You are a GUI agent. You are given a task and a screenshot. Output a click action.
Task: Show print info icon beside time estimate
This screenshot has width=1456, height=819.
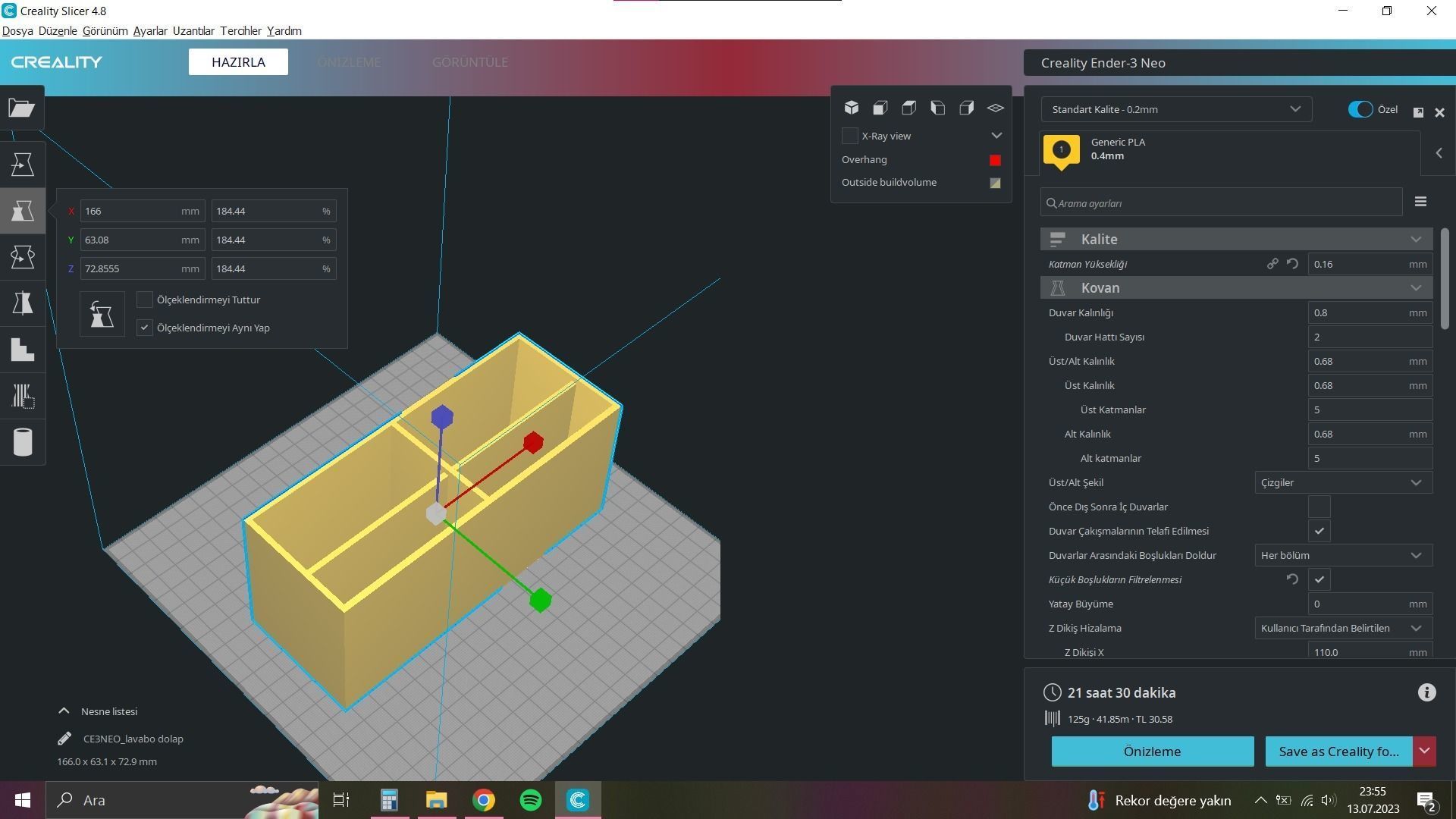[x=1426, y=692]
